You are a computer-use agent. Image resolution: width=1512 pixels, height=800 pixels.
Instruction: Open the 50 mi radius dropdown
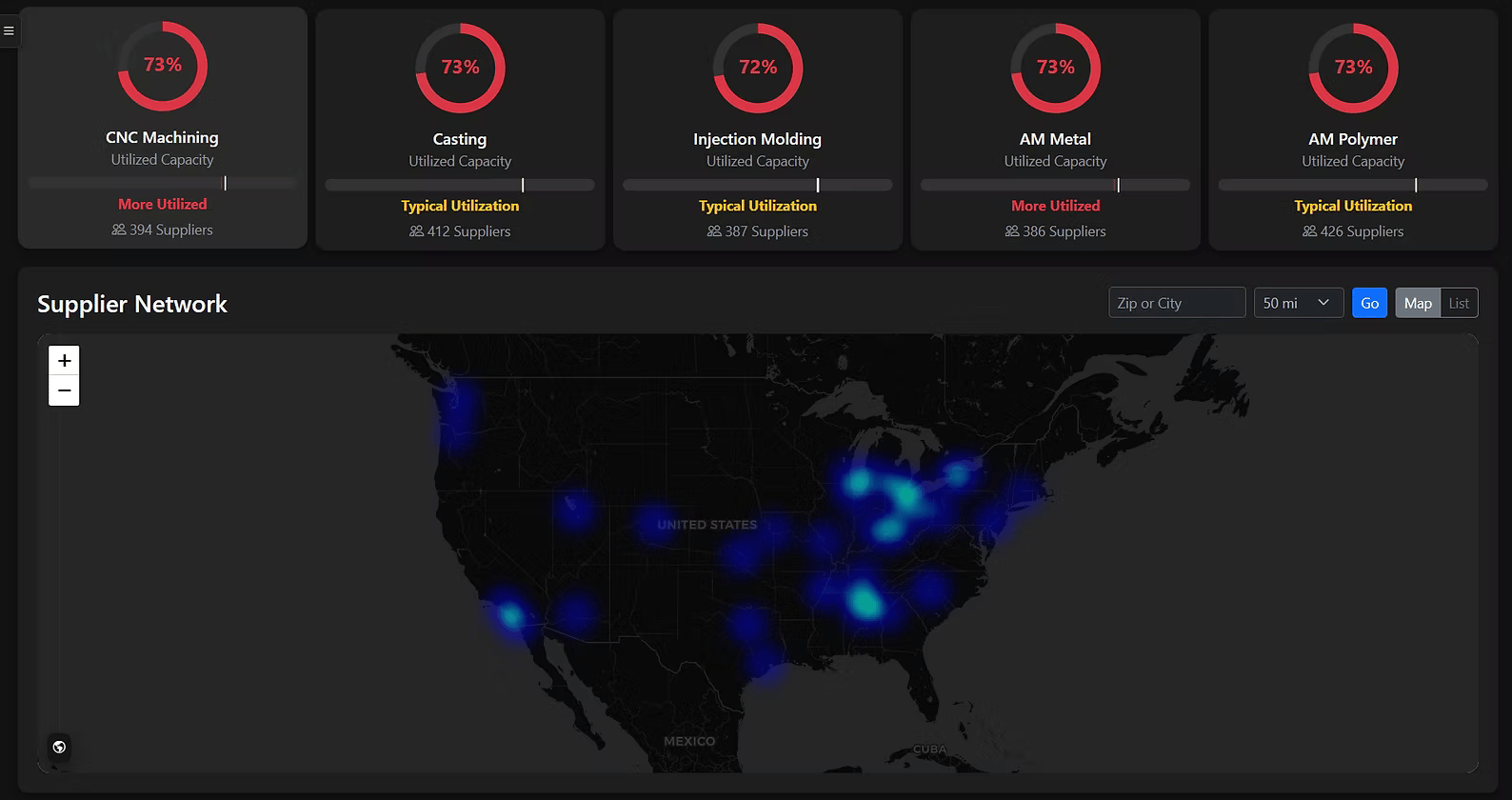point(1299,303)
